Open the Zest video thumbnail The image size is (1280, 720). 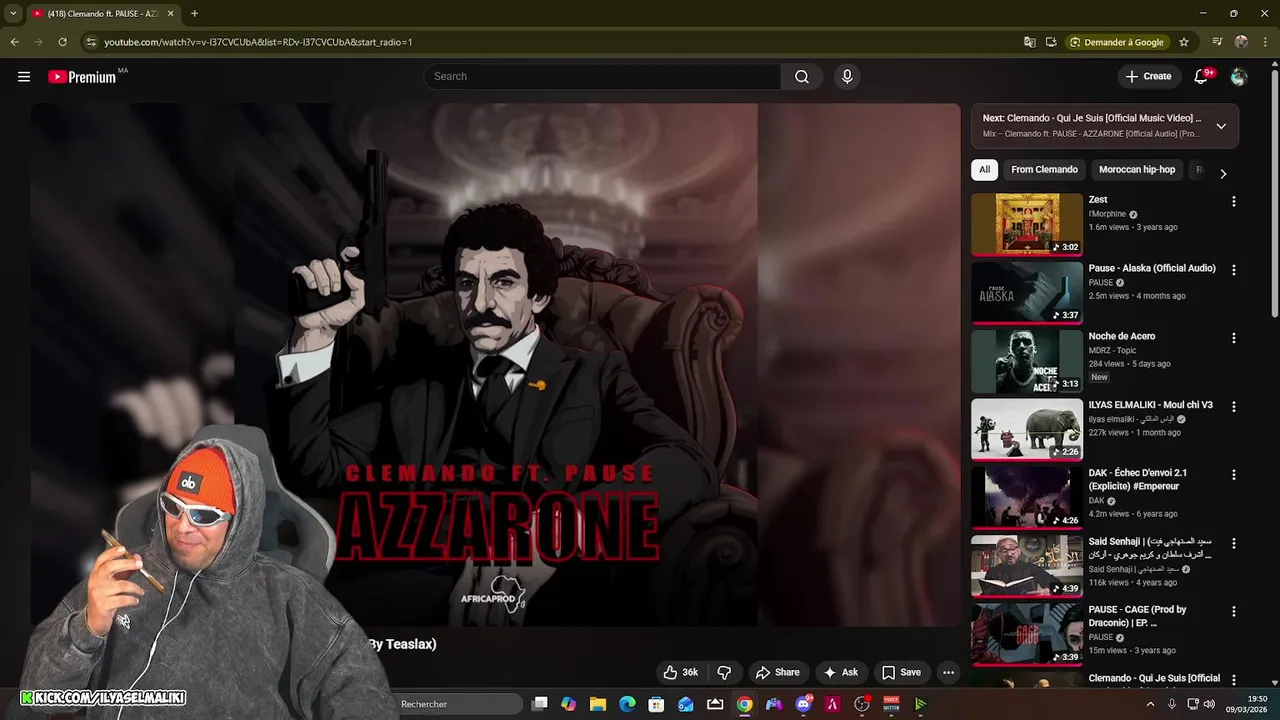(x=1027, y=224)
